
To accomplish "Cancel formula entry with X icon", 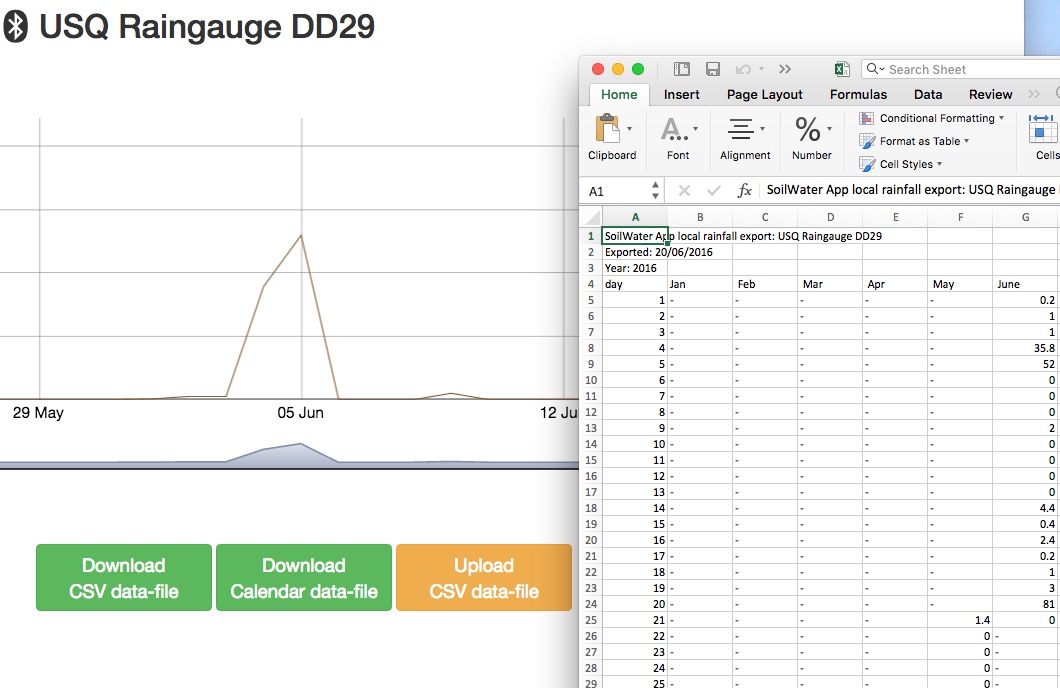I will 684,191.
